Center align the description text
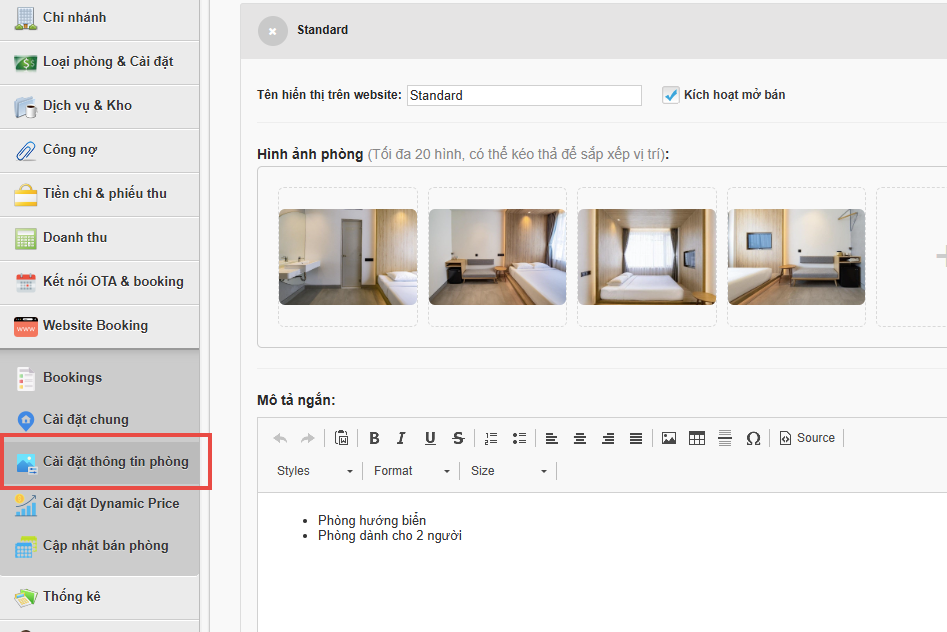The height and width of the screenshot is (632, 947). pos(580,438)
